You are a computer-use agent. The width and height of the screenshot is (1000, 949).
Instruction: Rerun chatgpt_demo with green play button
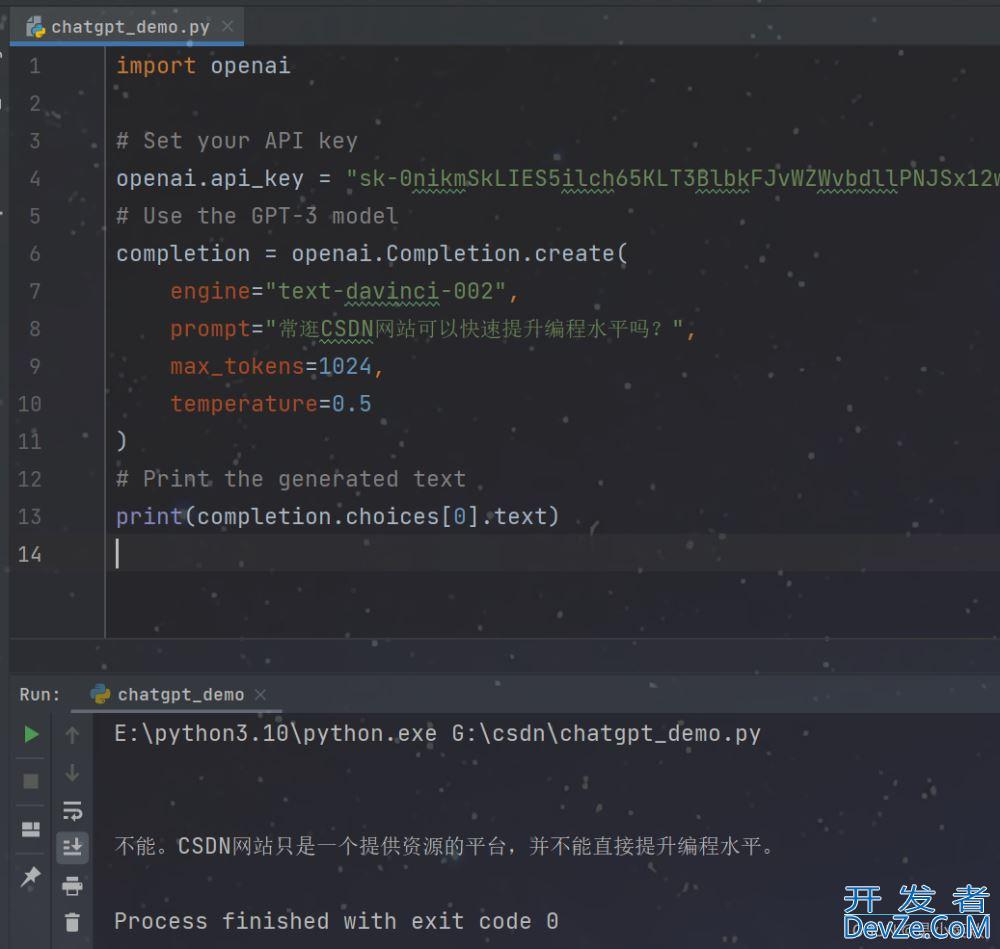tap(31, 735)
